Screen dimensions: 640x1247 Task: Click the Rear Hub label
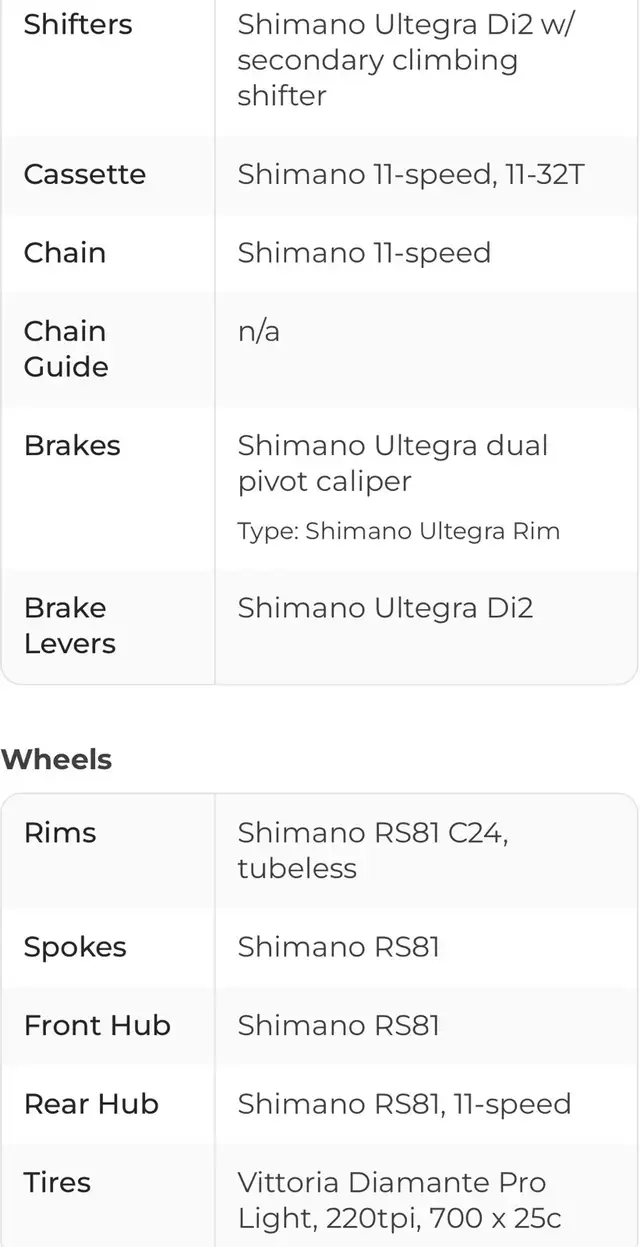coord(91,1103)
